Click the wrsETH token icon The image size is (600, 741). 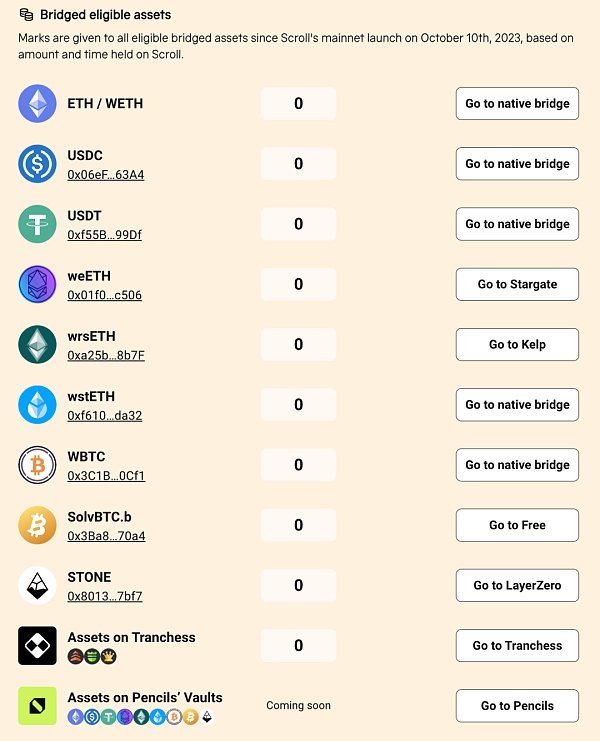[38, 345]
